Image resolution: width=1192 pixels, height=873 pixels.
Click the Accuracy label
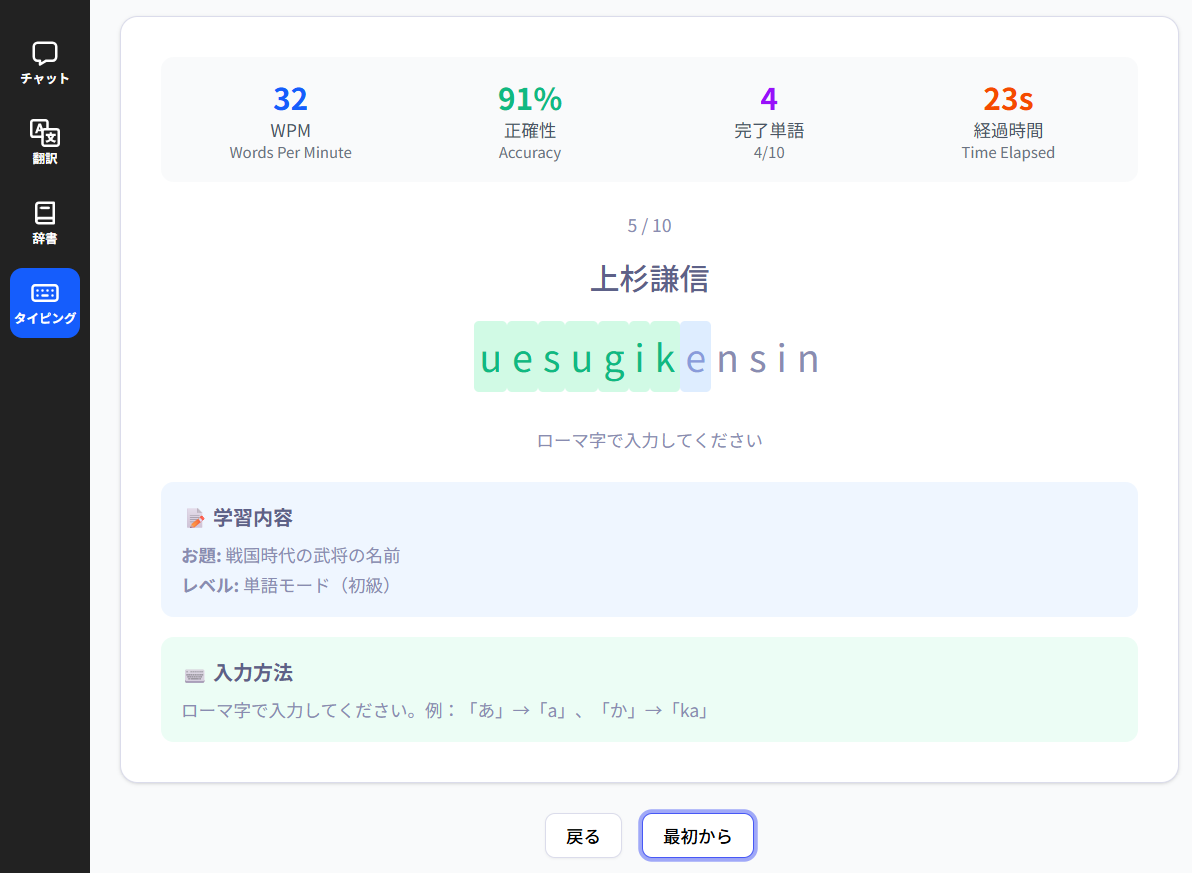point(530,153)
